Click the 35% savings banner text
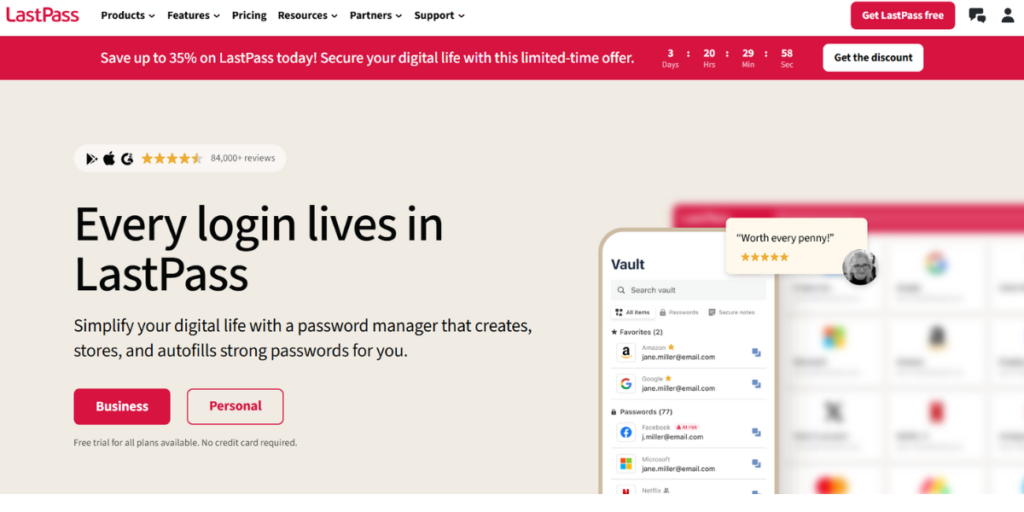1024x512 pixels. point(367,57)
